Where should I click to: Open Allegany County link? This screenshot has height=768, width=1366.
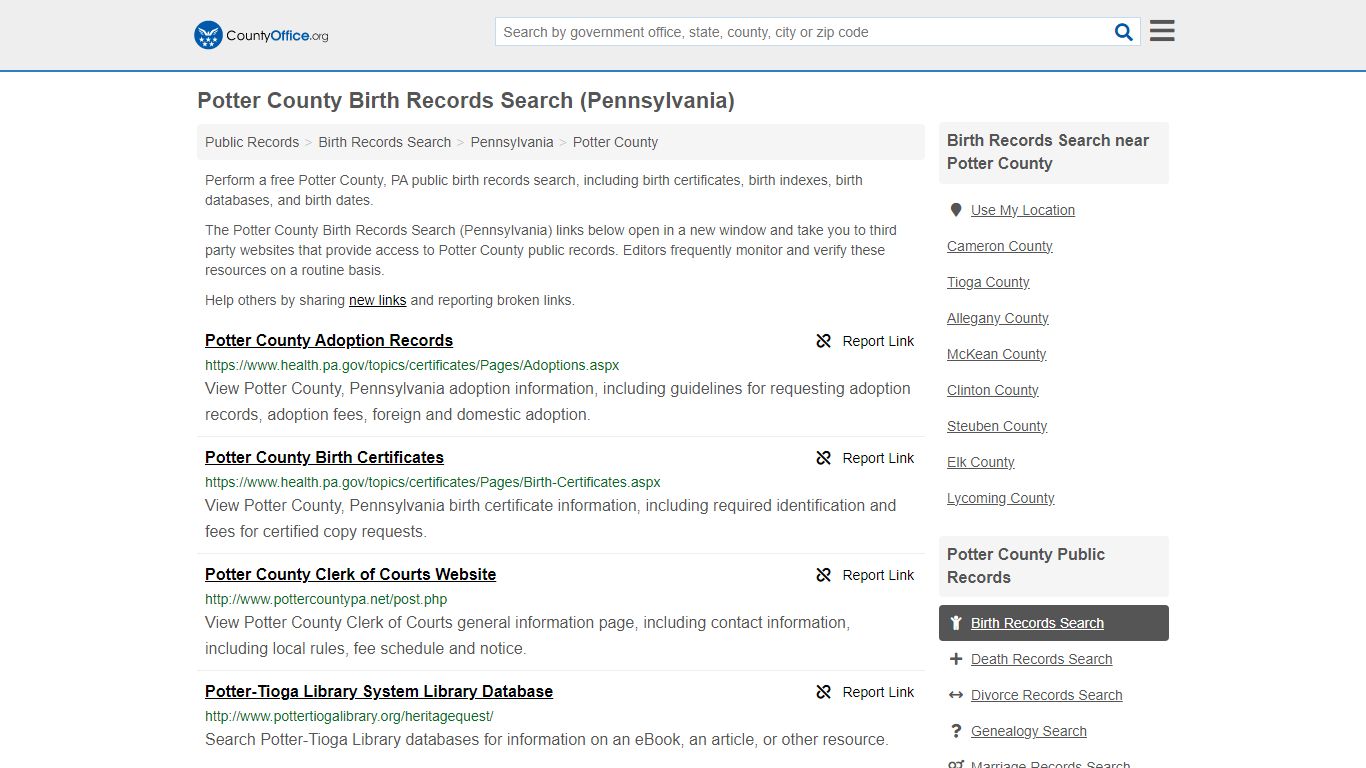pyautogui.click(x=998, y=318)
